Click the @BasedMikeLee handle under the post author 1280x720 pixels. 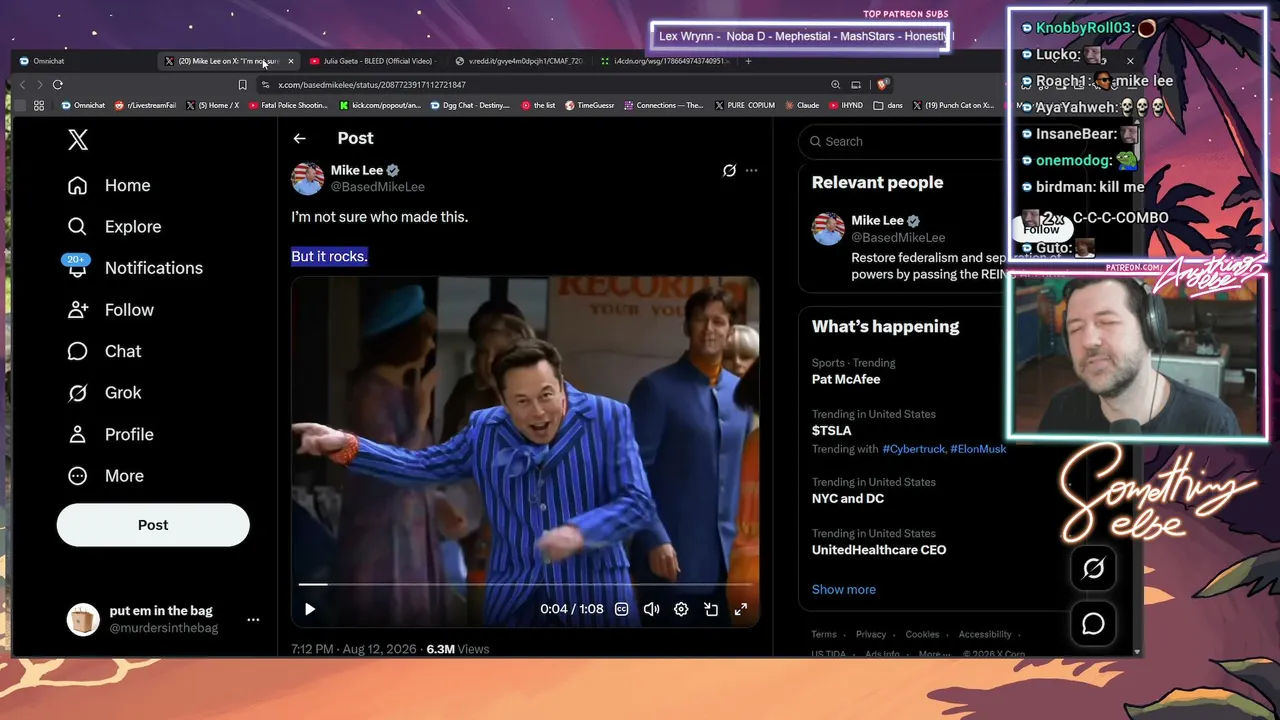pos(378,187)
